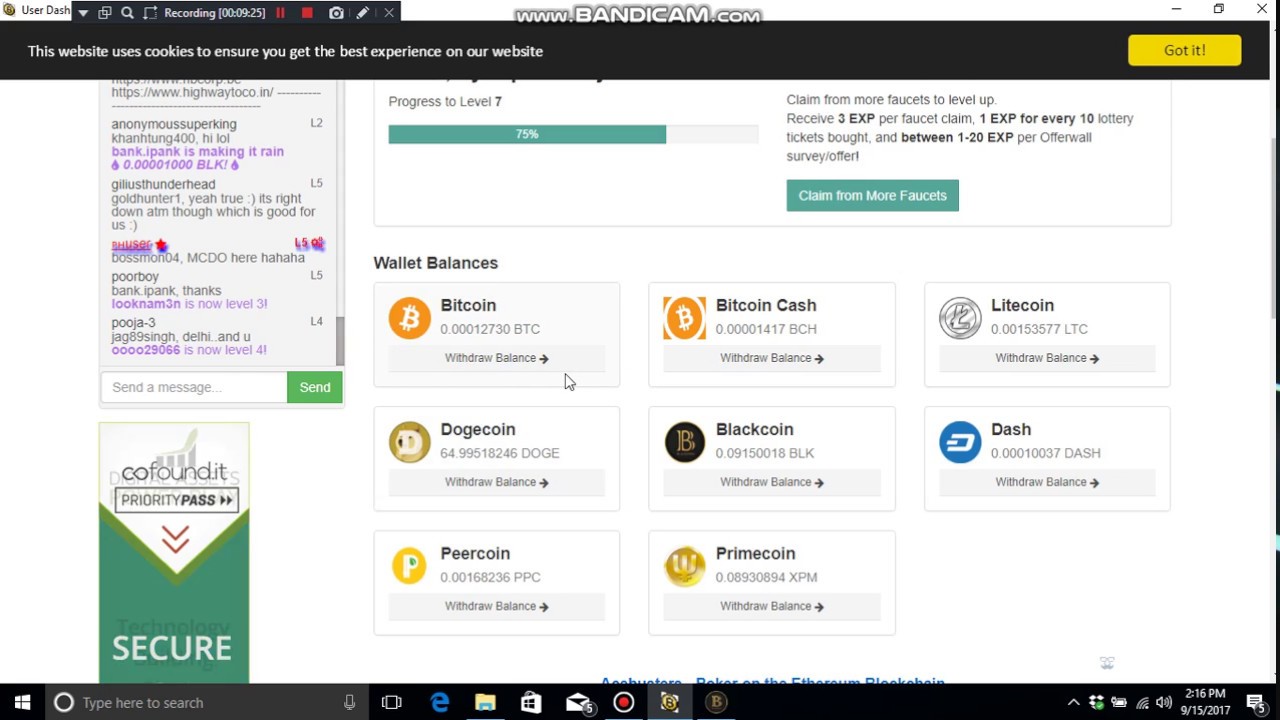Image resolution: width=1280 pixels, height=720 pixels.
Task: Click the Blackcoin coin logo
Action: (684, 442)
